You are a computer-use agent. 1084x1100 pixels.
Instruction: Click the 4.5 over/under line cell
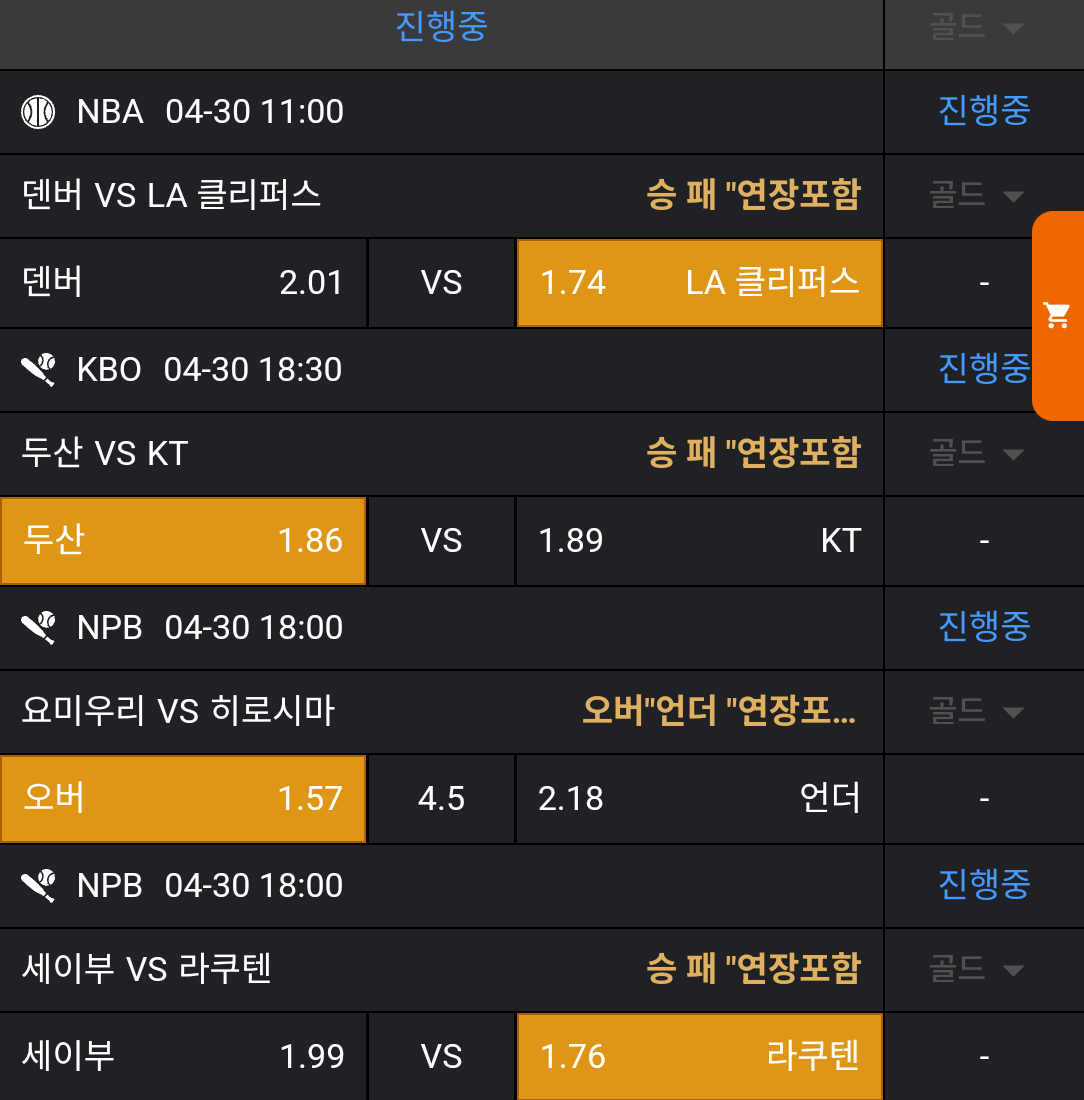(441, 799)
